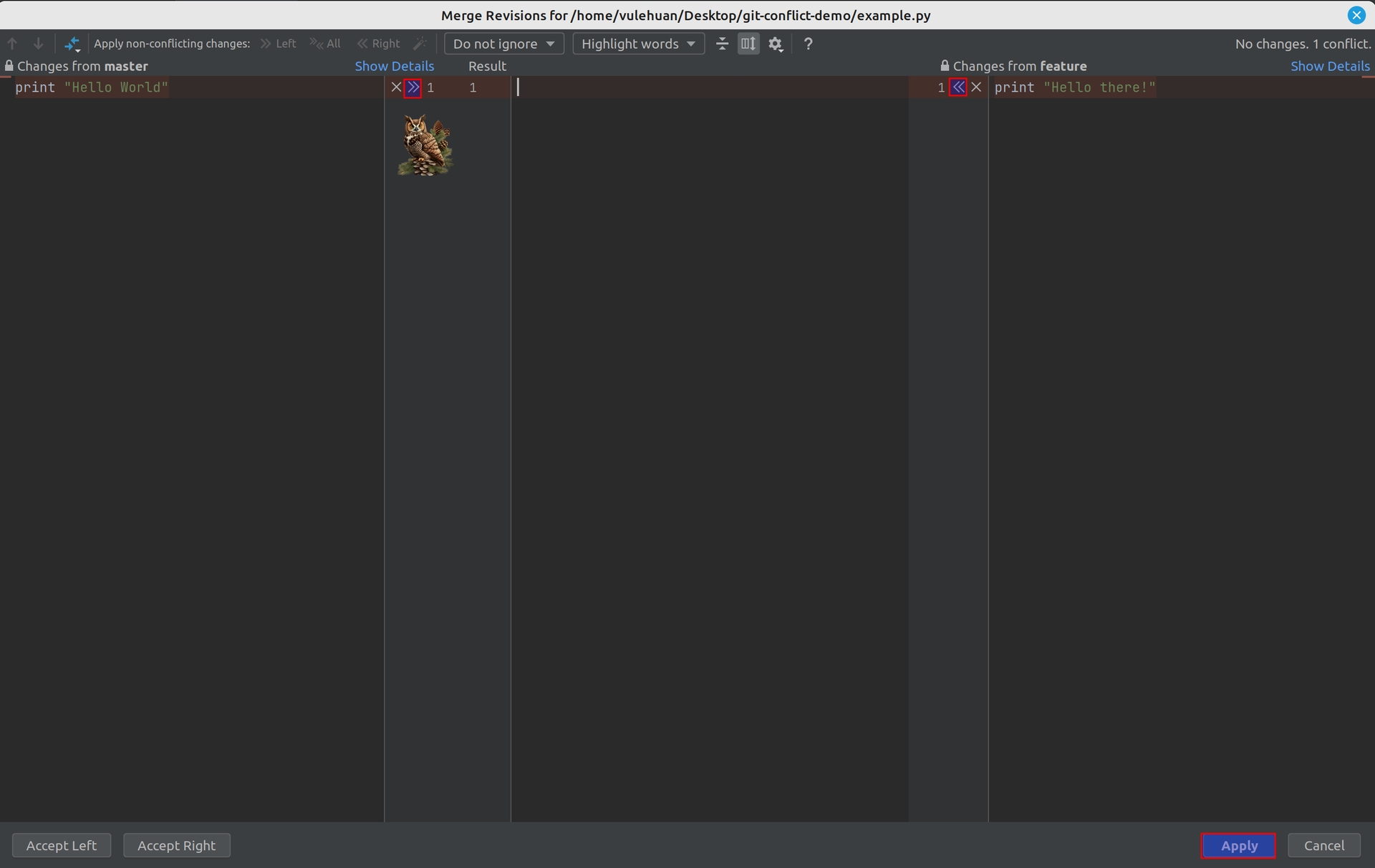Image resolution: width=1375 pixels, height=868 pixels.
Task: Open the gear settings icon
Action: click(776, 44)
